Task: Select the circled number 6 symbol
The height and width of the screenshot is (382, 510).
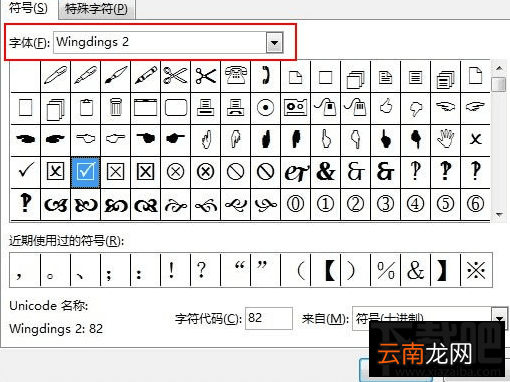Action: 476,204
